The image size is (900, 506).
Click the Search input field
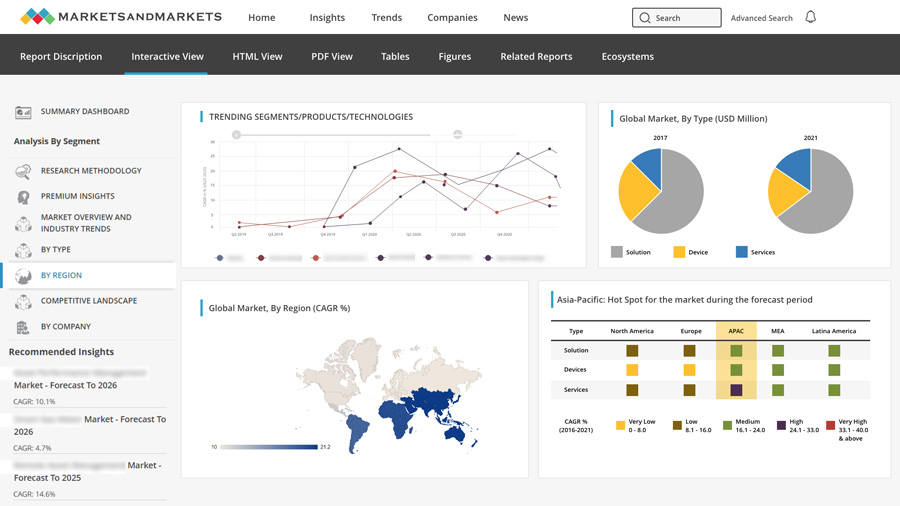[x=685, y=18]
